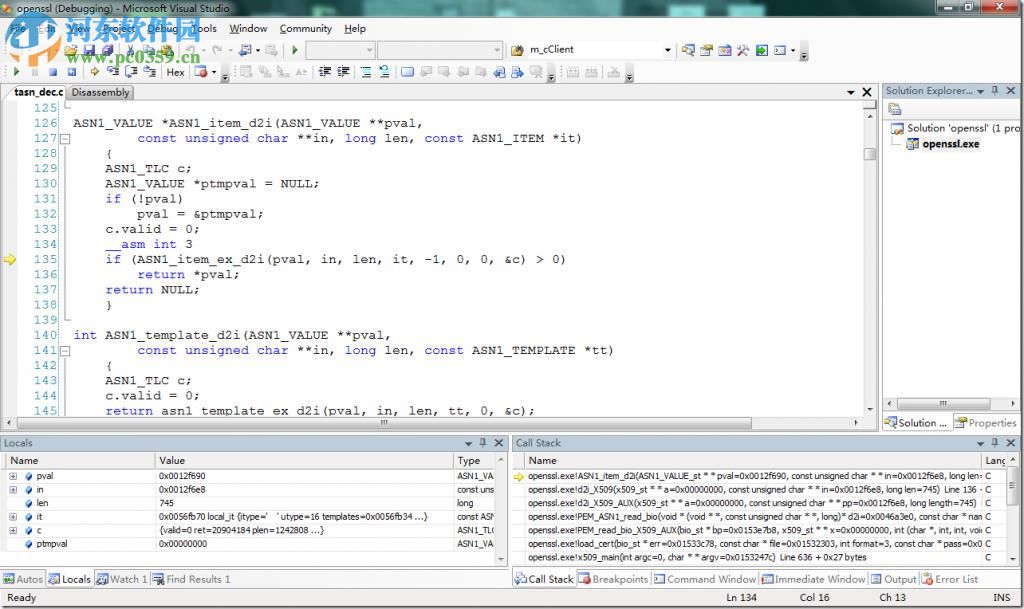Click the Save All toolbar icon
The image size is (1024, 609).
coord(106,50)
